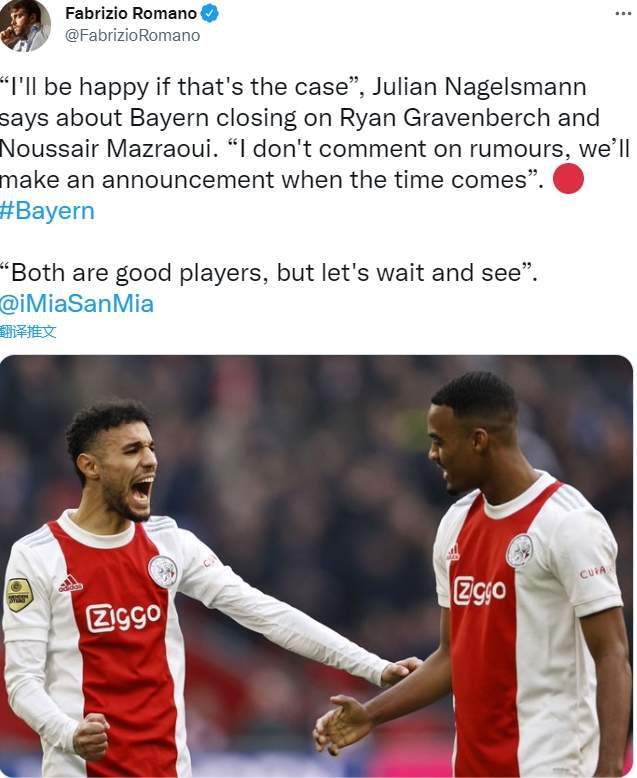Click the quote "Both are good players" line
Image resolution: width=637 pixels, height=778 pixels.
click(x=268, y=273)
